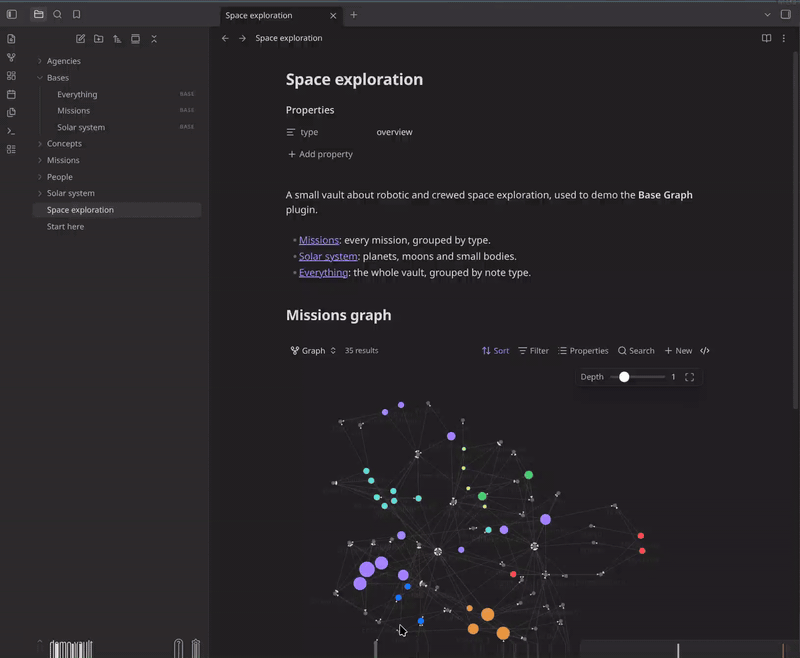Open graph view ribbon icon
Viewport: 800px width, 658px height.
click(11, 57)
